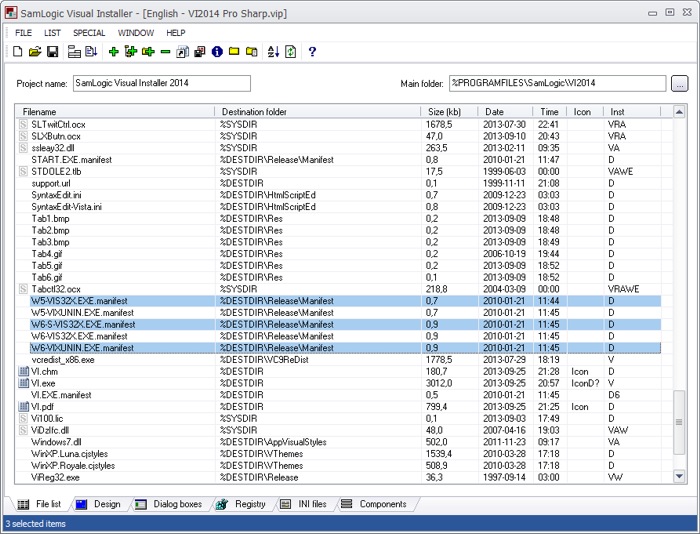
Task: Click the yellow folder with document icon
Action: pos(251,52)
